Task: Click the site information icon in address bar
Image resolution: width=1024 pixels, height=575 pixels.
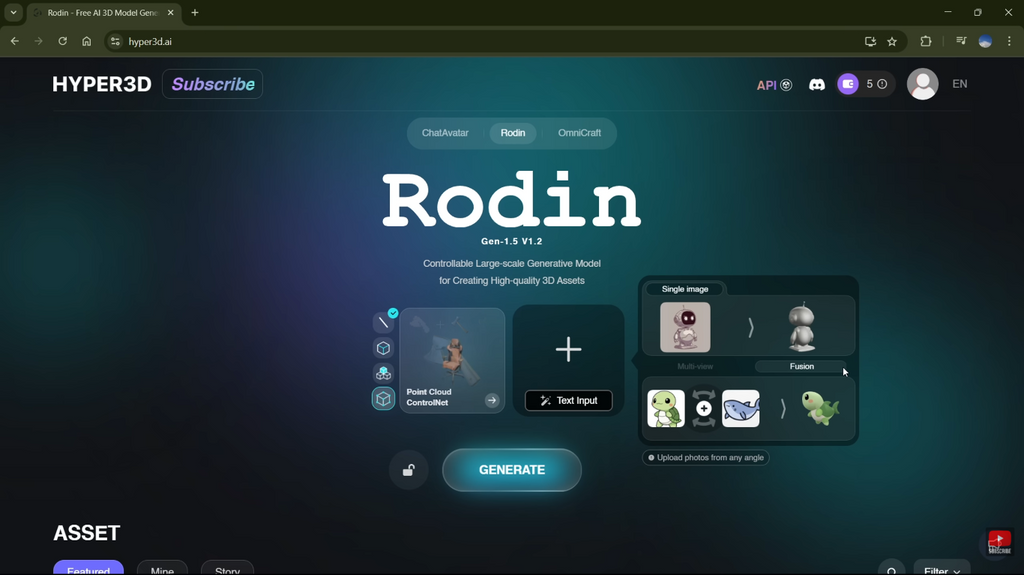Action: 115,41
